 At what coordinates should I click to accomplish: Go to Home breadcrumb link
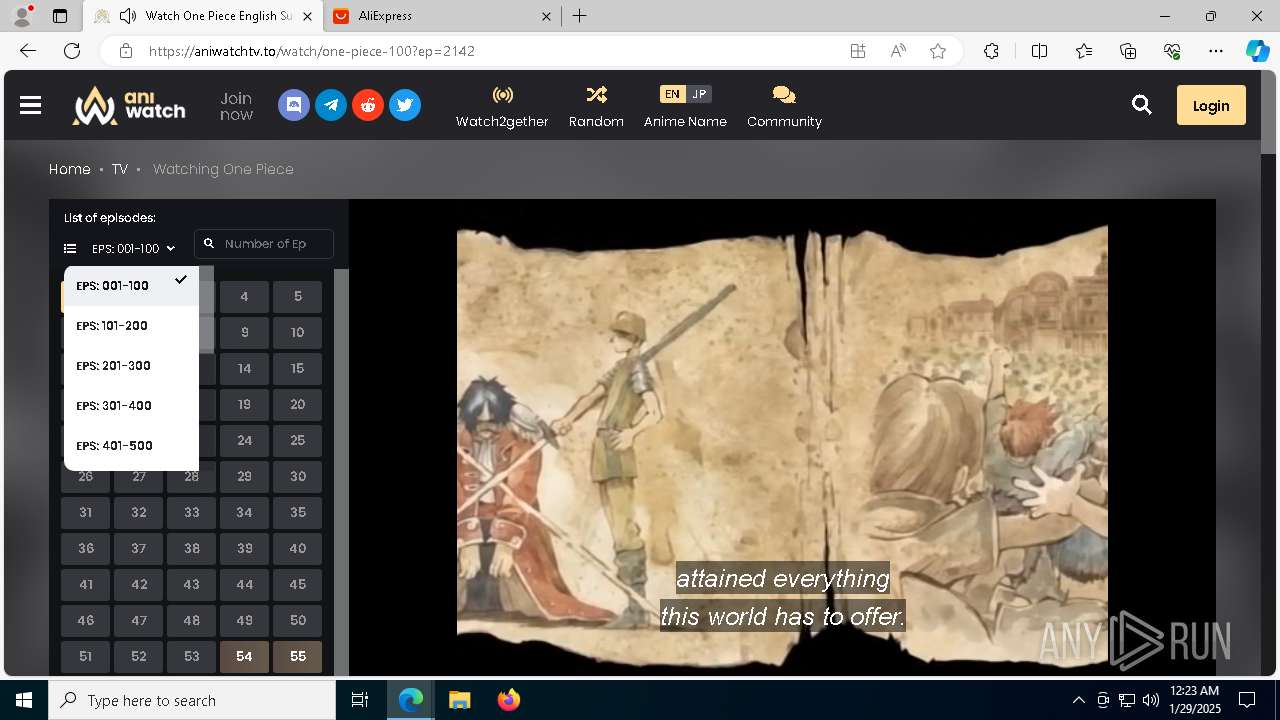(x=70, y=169)
